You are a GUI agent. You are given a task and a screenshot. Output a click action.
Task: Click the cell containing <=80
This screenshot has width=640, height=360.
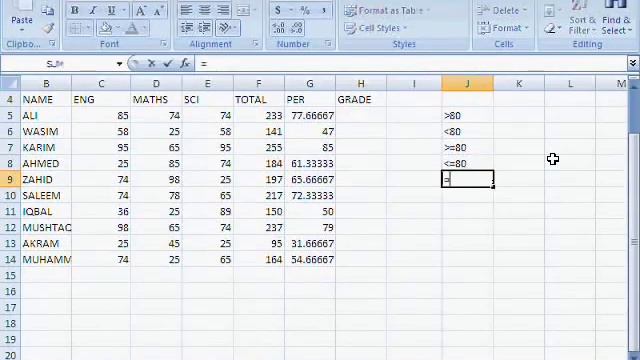[x=467, y=164]
